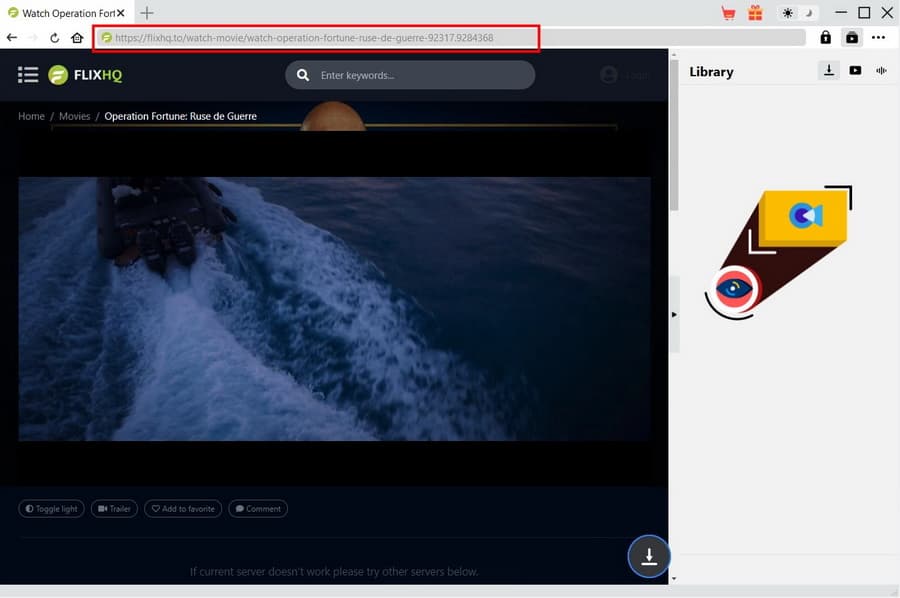Open a new browser tab with plus button

pyautogui.click(x=146, y=13)
